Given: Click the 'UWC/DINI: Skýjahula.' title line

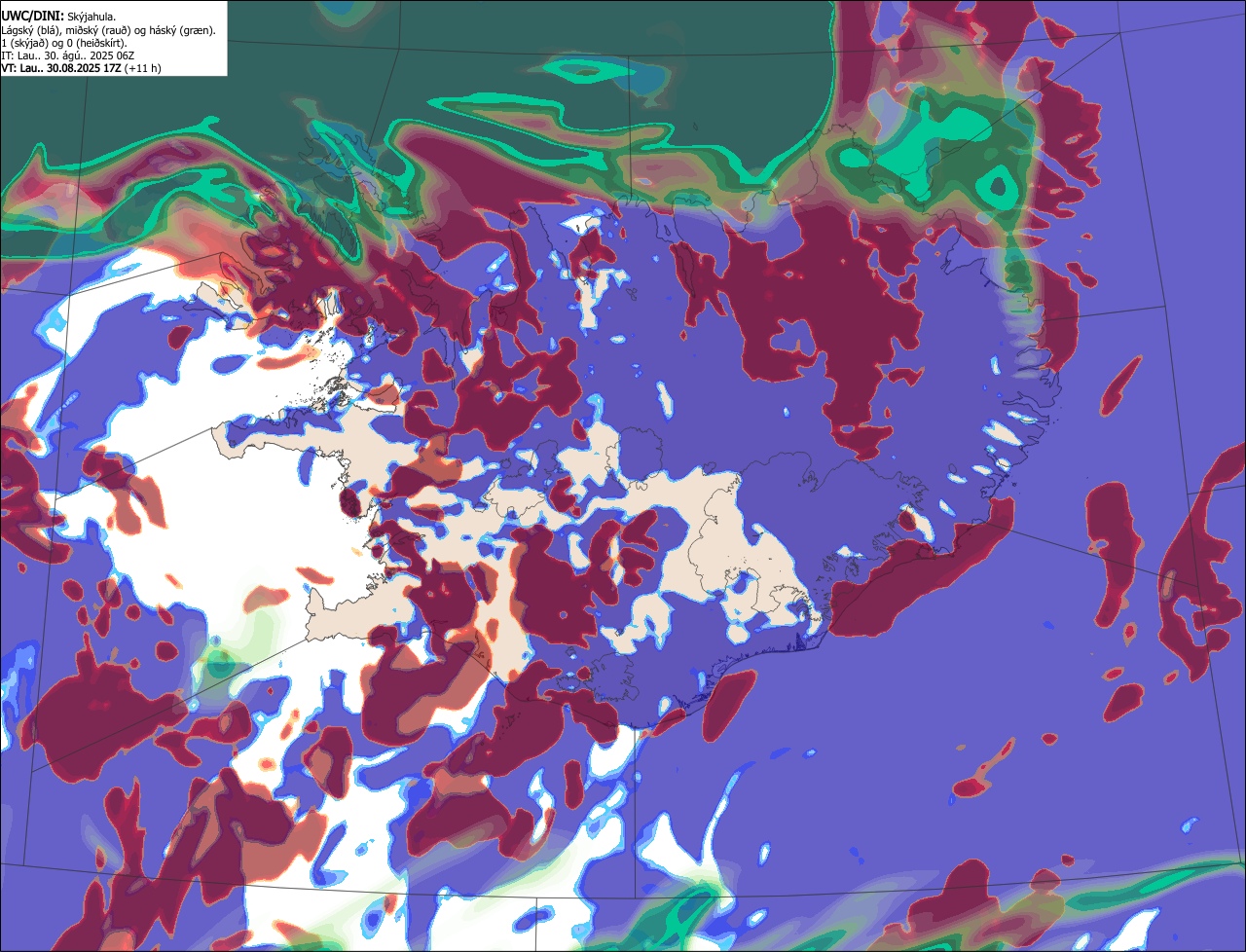Looking at the screenshot, I should tap(58, 16).
